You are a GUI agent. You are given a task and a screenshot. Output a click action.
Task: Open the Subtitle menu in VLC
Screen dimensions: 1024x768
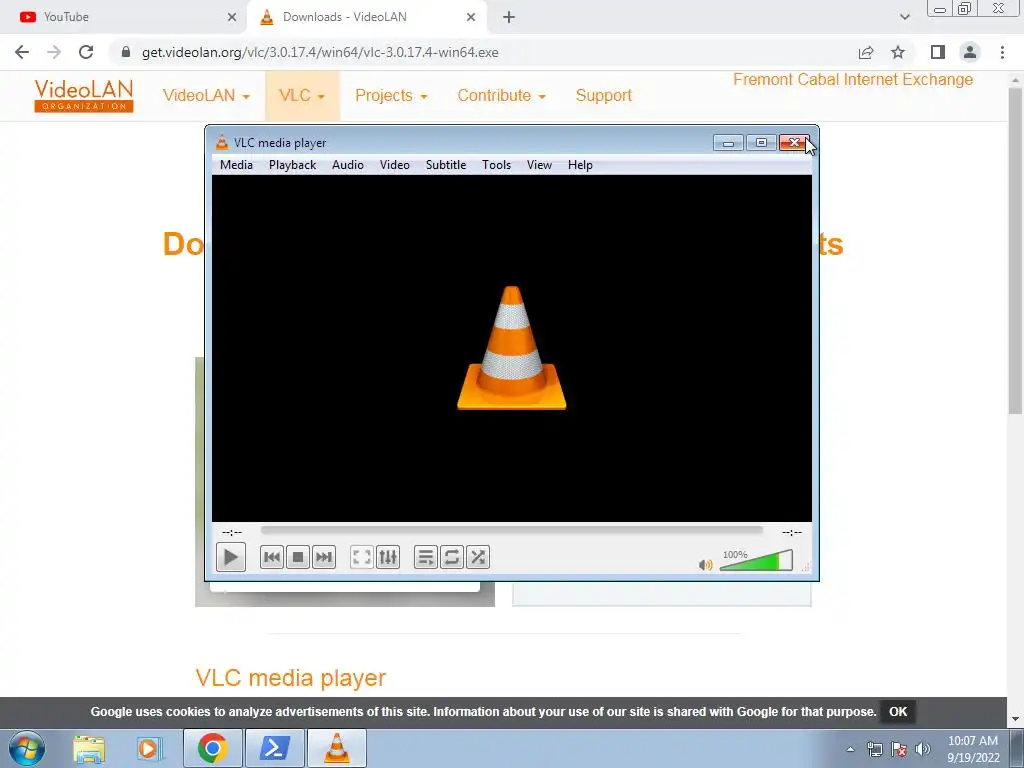tap(446, 165)
